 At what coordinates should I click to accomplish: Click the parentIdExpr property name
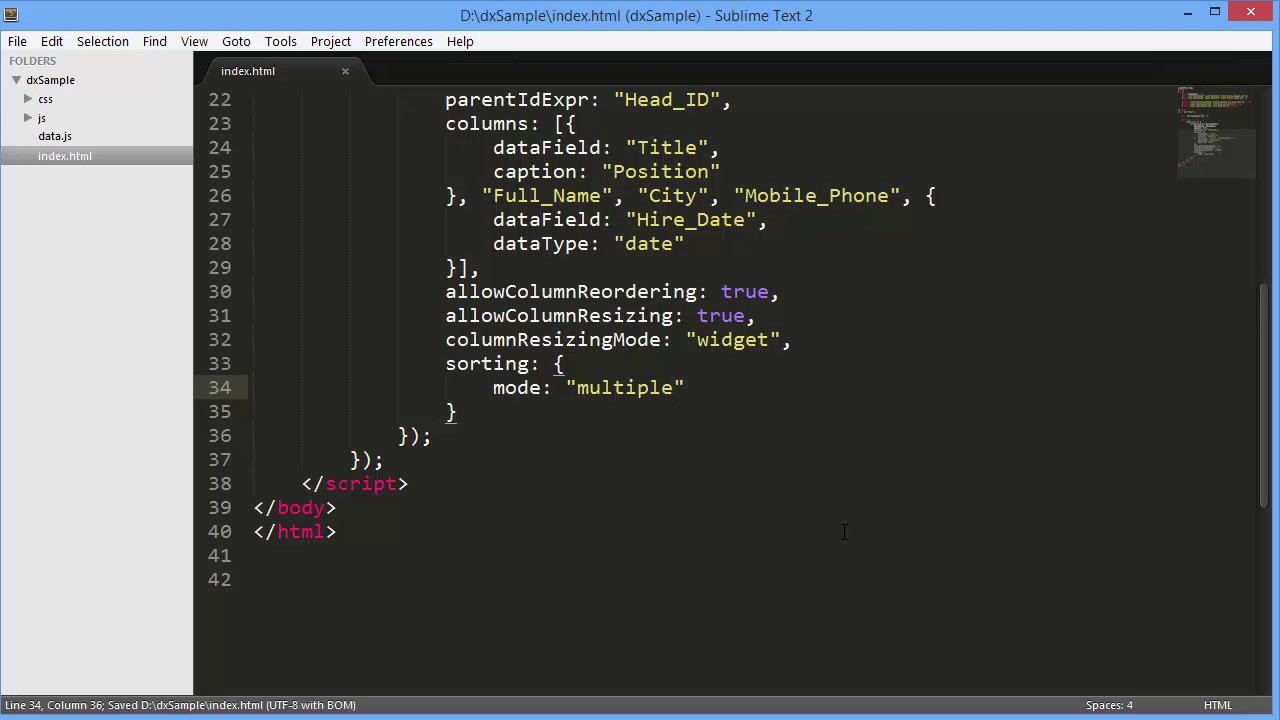[516, 100]
